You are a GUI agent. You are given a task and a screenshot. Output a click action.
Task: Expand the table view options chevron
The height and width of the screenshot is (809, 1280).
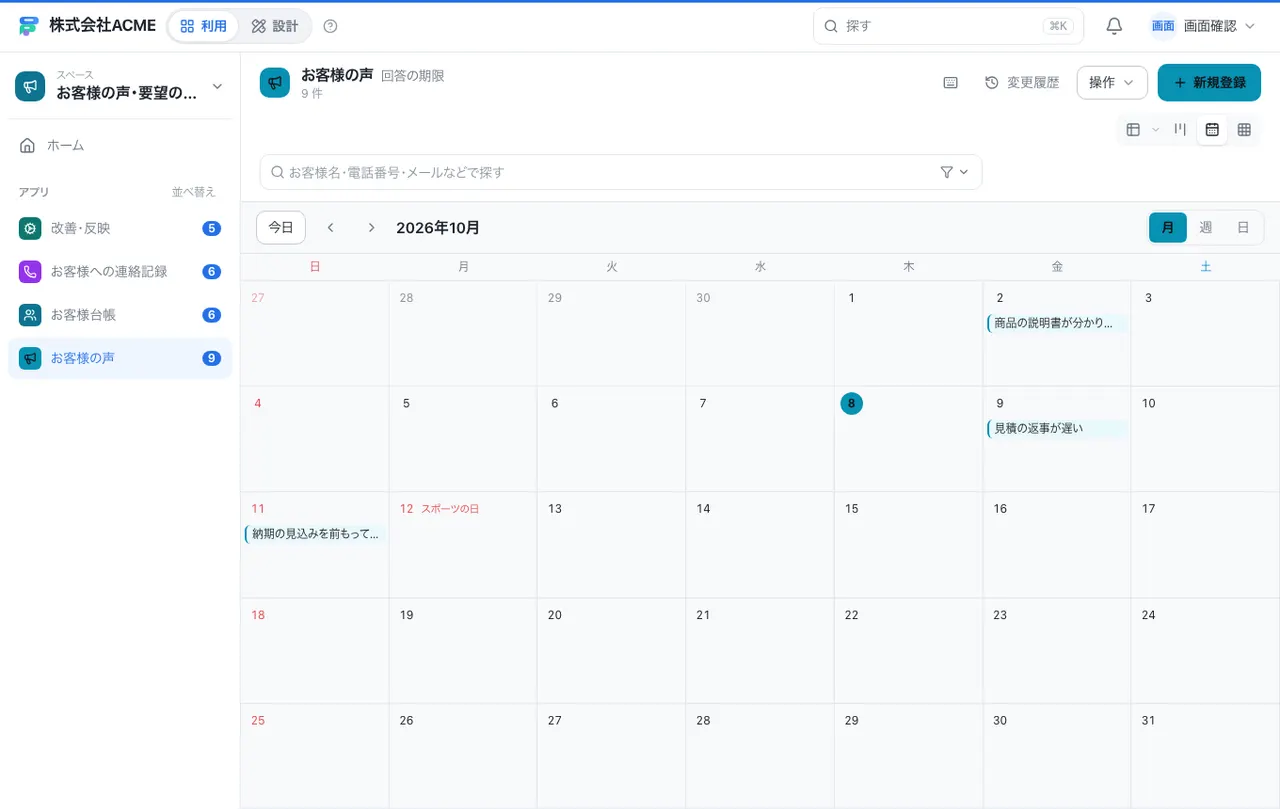[1155, 129]
